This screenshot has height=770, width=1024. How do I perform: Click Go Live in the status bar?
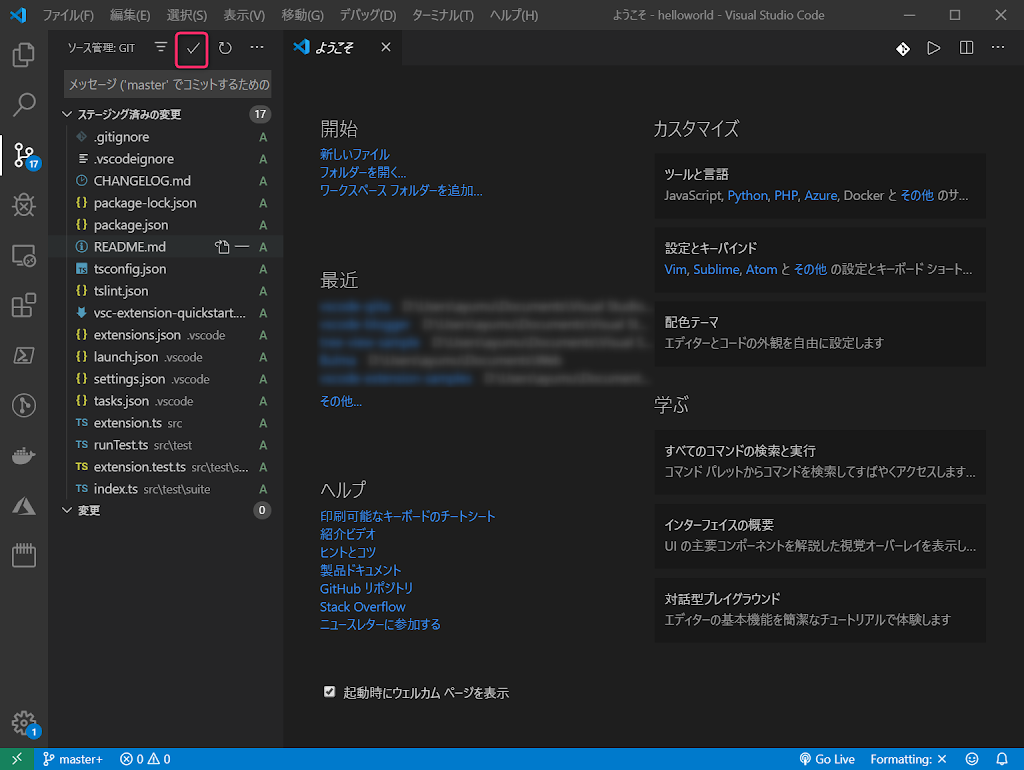pyautogui.click(x=827, y=759)
